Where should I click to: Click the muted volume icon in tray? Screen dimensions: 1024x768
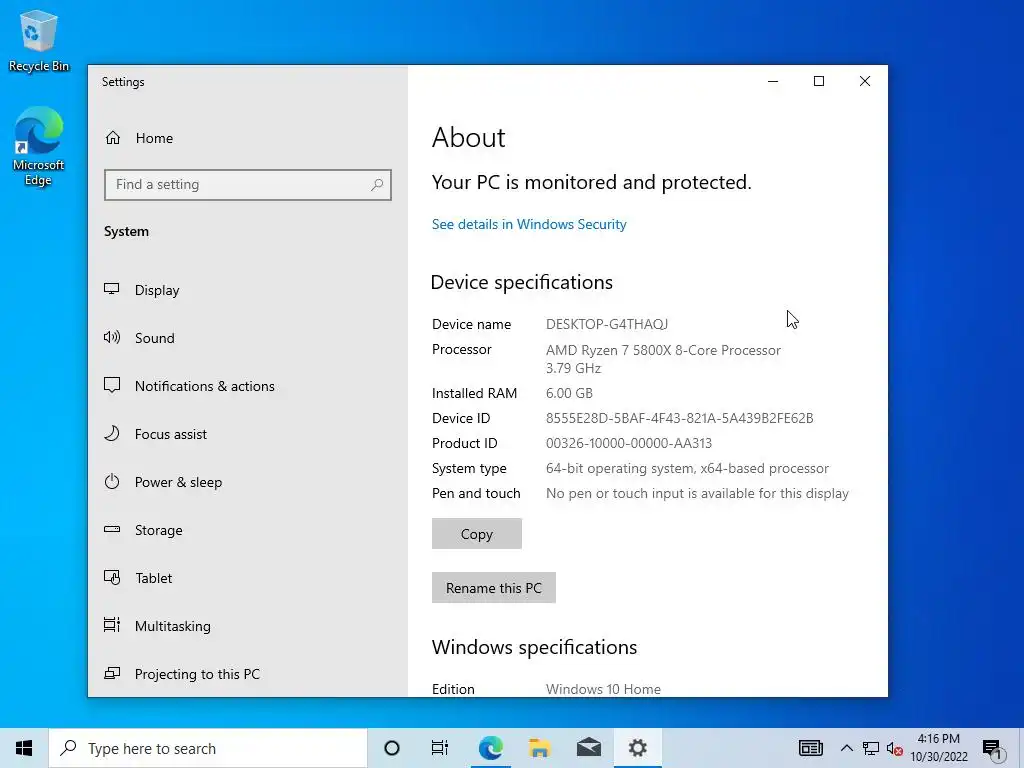coord(895,749)
